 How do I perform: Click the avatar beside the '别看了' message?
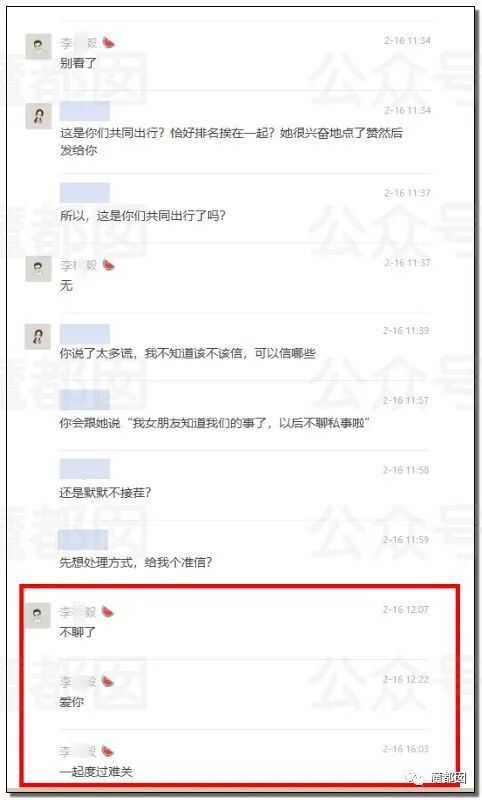[38, 47]
